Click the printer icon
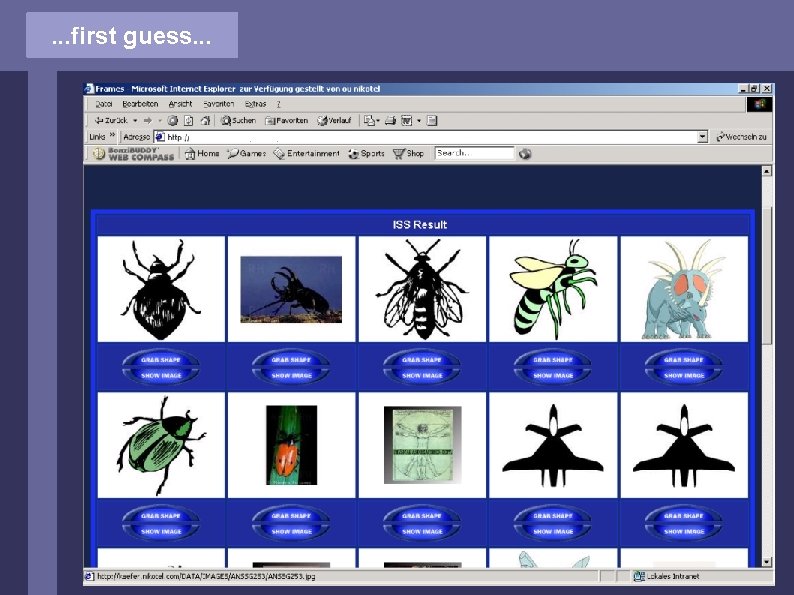 click(x=390, y=121)
